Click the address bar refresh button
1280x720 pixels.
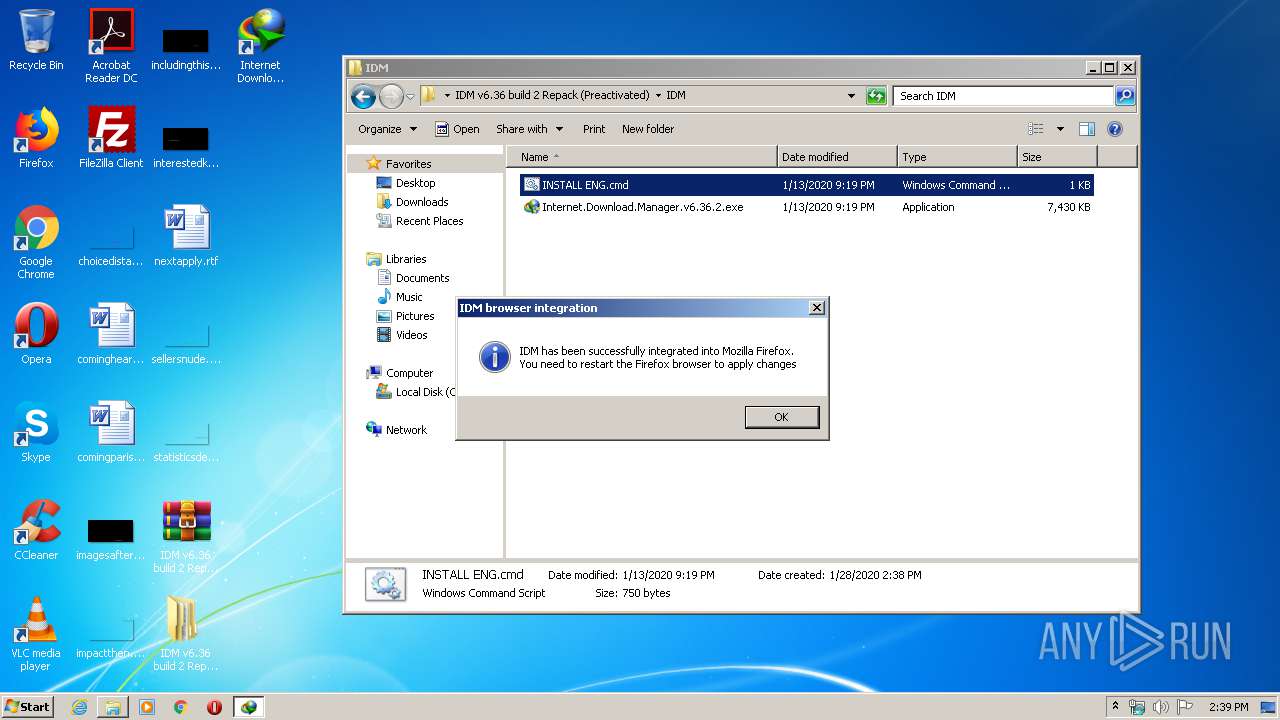876,96
